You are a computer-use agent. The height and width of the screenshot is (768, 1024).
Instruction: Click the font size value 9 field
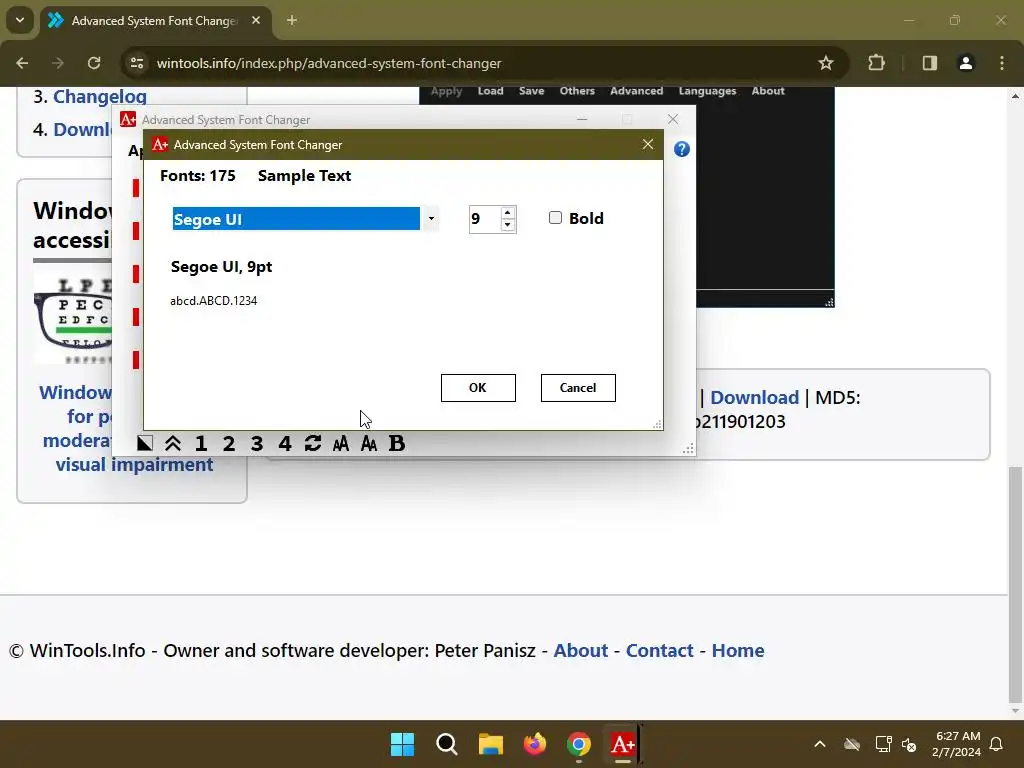coord(485,219)
